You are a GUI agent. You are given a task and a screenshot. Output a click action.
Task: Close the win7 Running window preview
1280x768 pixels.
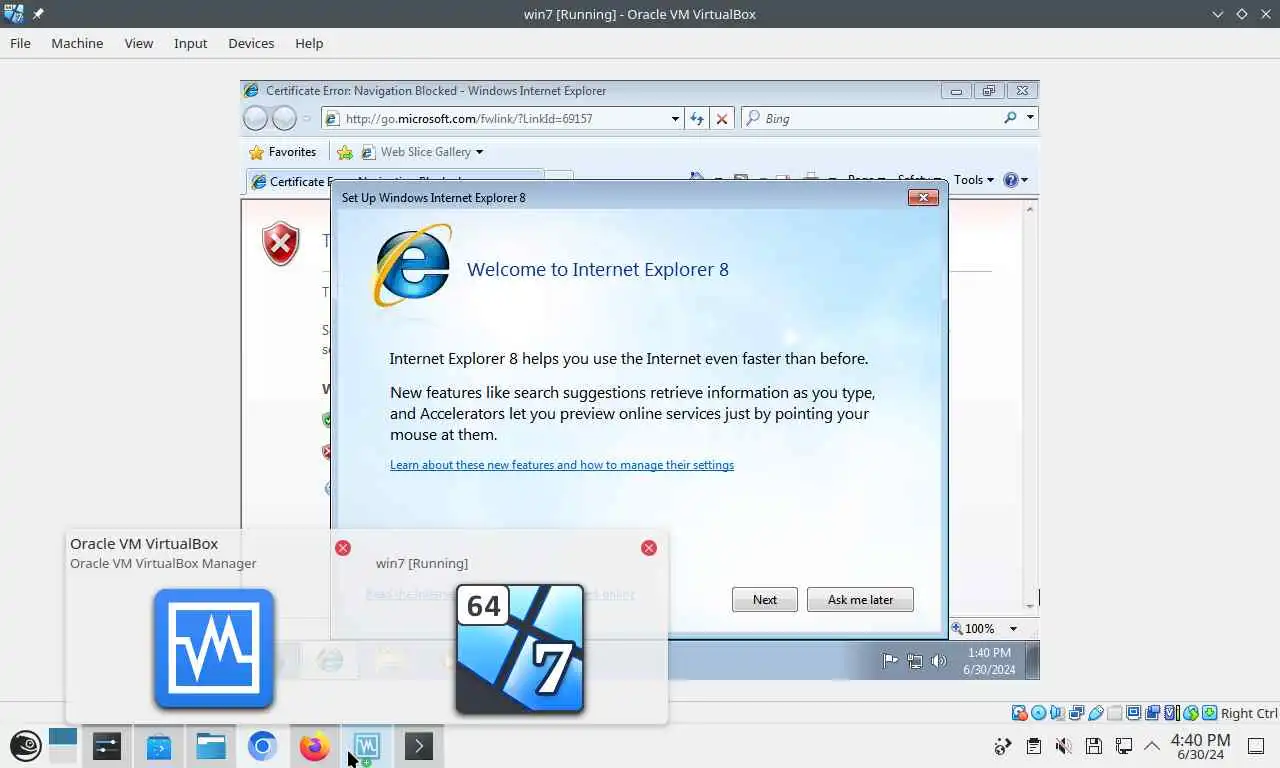point(649,548)
